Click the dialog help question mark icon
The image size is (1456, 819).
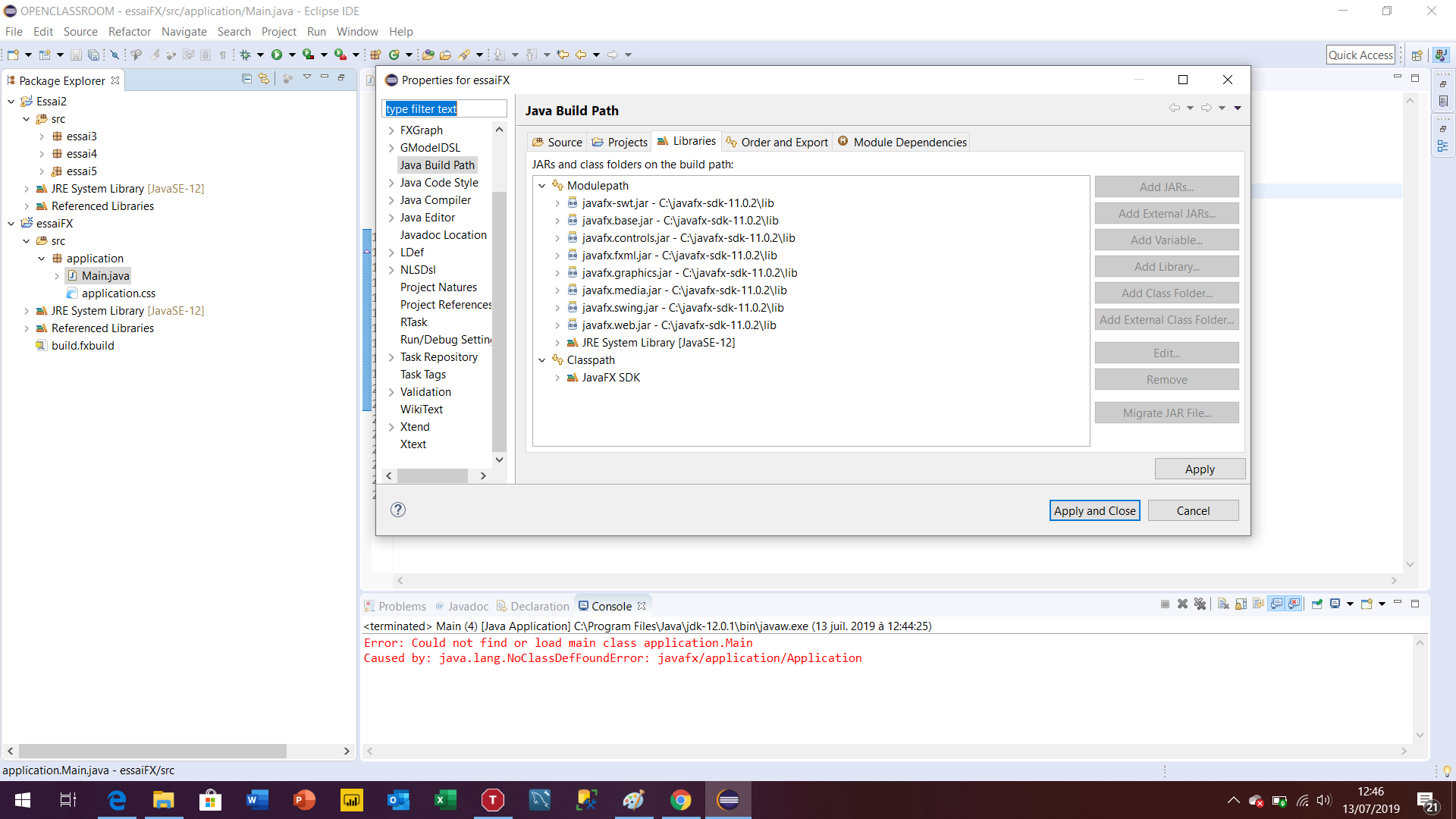tap(398, 510)
